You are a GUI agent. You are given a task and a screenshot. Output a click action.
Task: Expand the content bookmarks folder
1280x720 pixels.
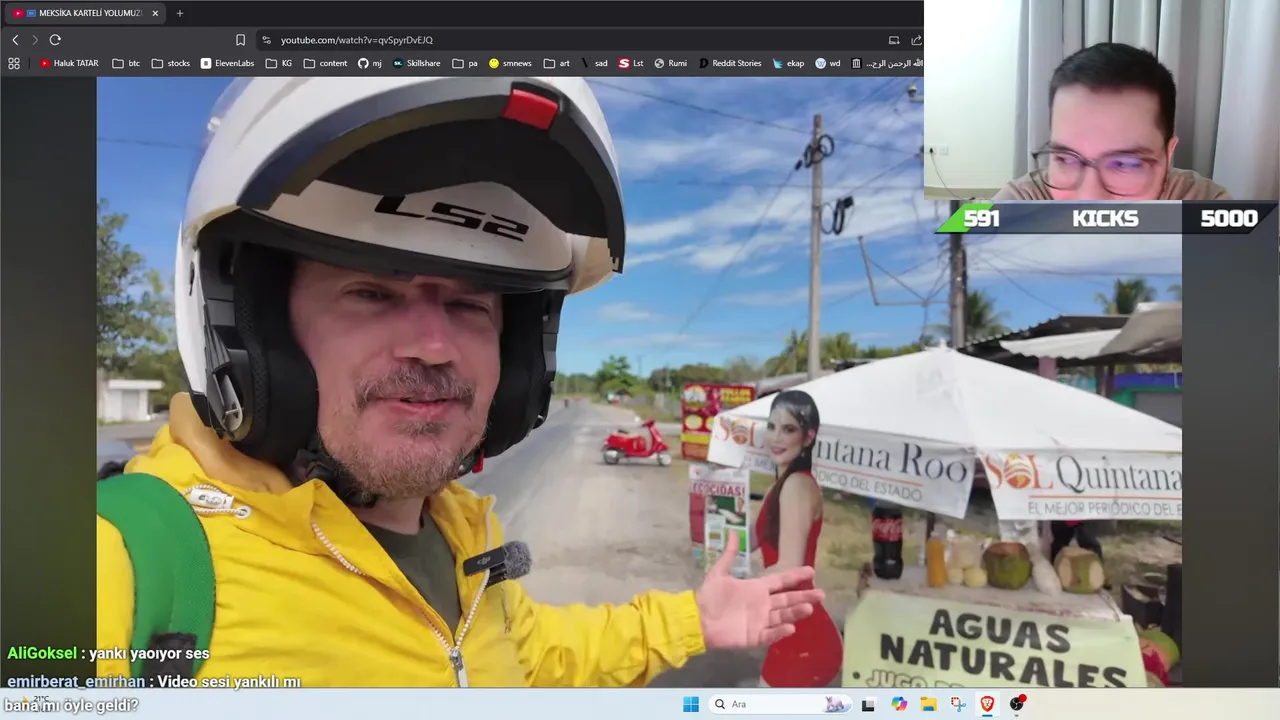pyautogui.click(x=326, y=63)
